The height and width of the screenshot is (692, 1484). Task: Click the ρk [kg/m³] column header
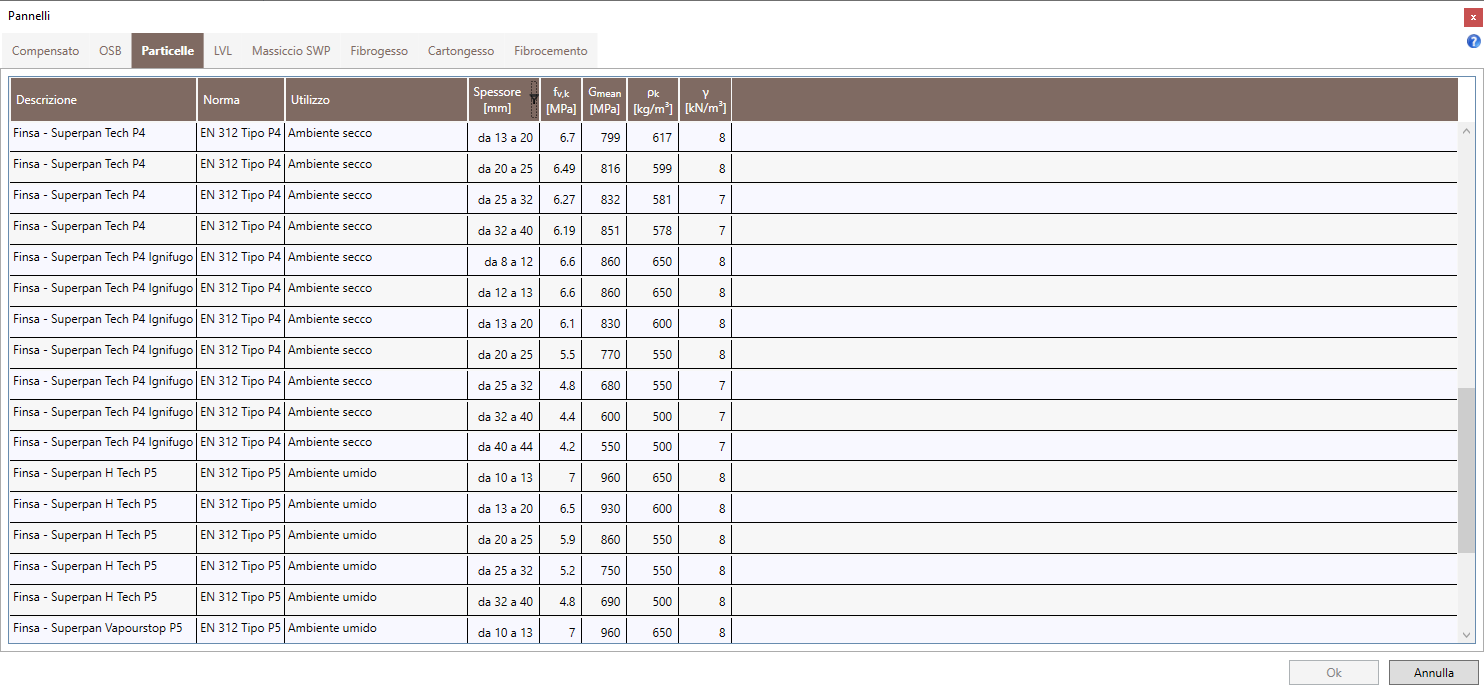tap(653, 100)
